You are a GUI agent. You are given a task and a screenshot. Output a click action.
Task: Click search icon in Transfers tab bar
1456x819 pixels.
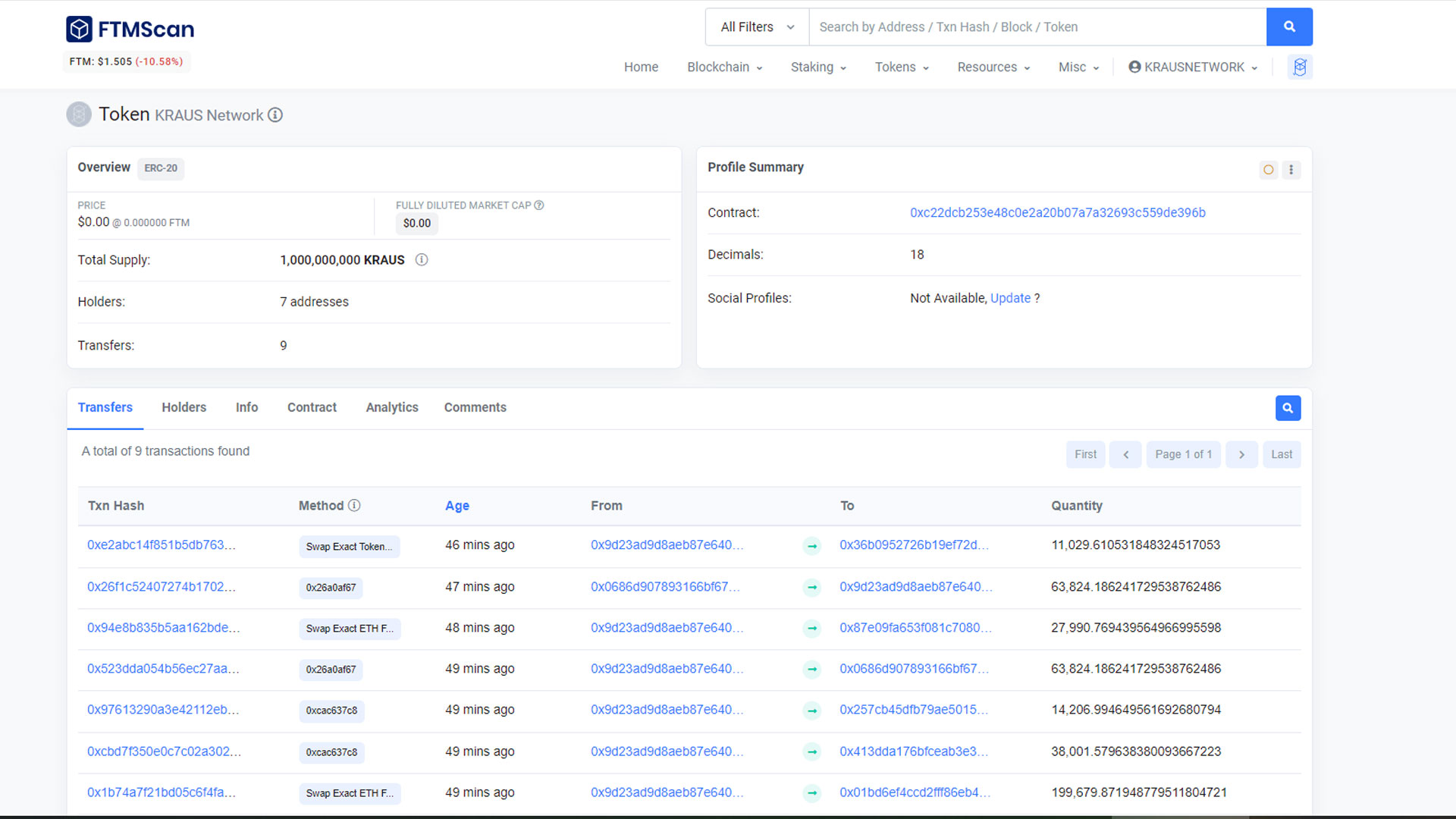tap(1288, 408)
